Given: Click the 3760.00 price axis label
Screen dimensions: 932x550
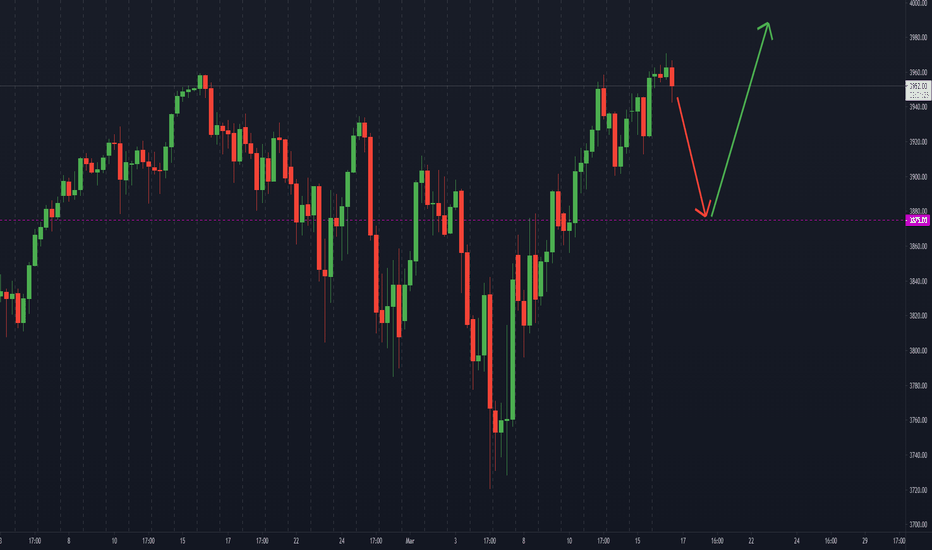Looking at the screenshot, I should click(x=918, y=420).
